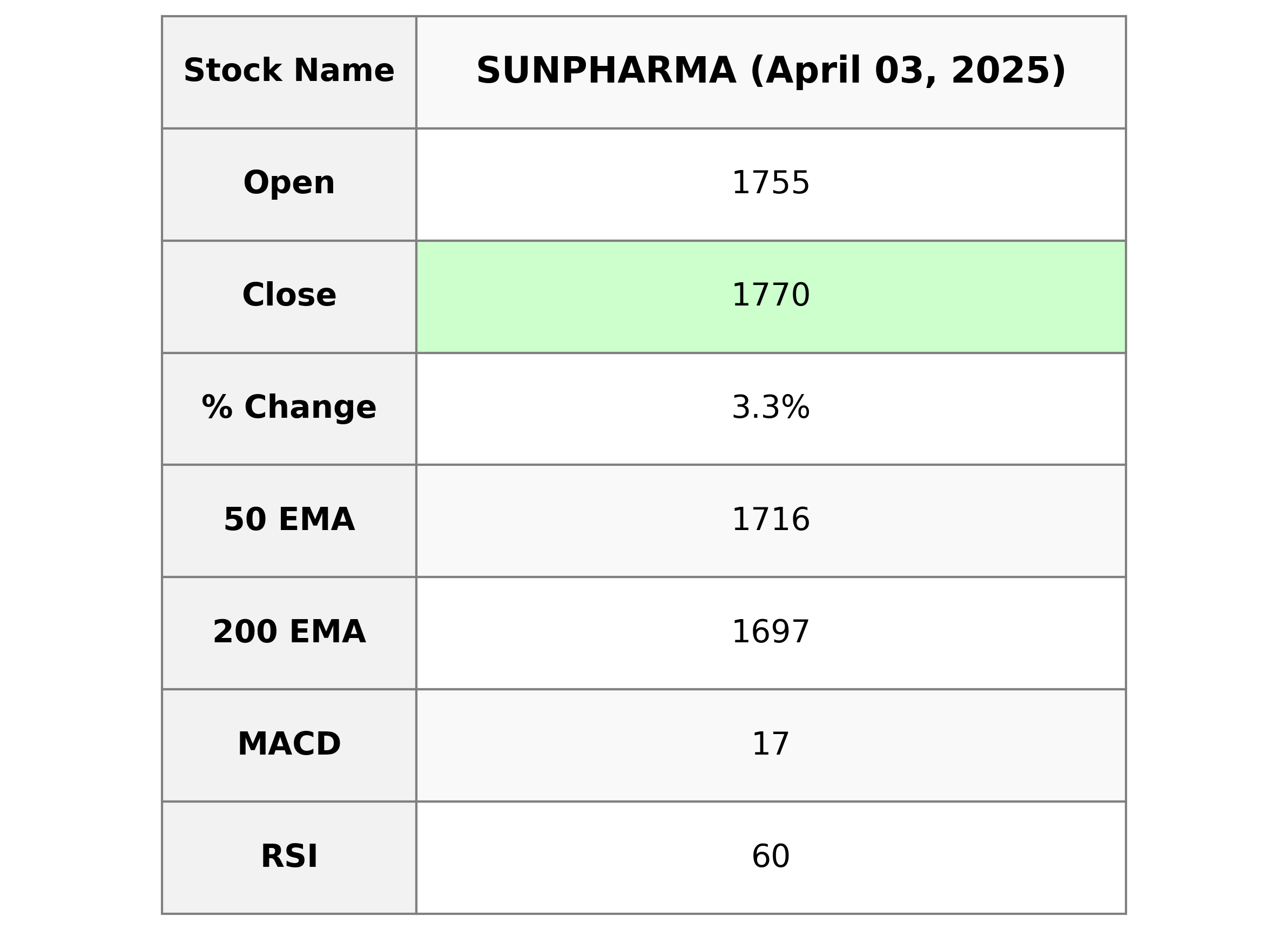Screen dimensions: 1288x930
Task: Click the RSI value 60
Action: point(771,856)
